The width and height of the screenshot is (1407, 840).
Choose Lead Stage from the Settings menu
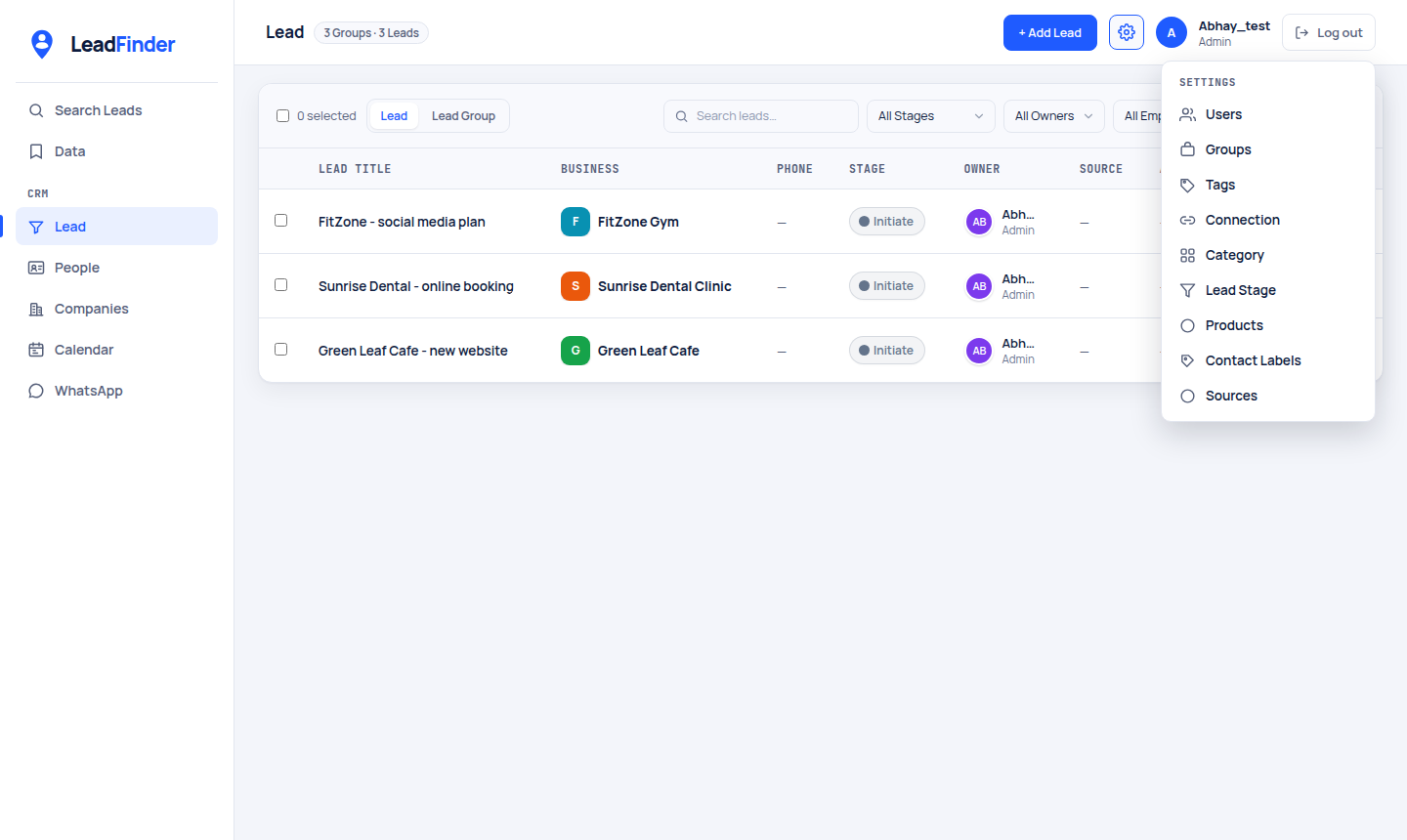click(1268, 290)
